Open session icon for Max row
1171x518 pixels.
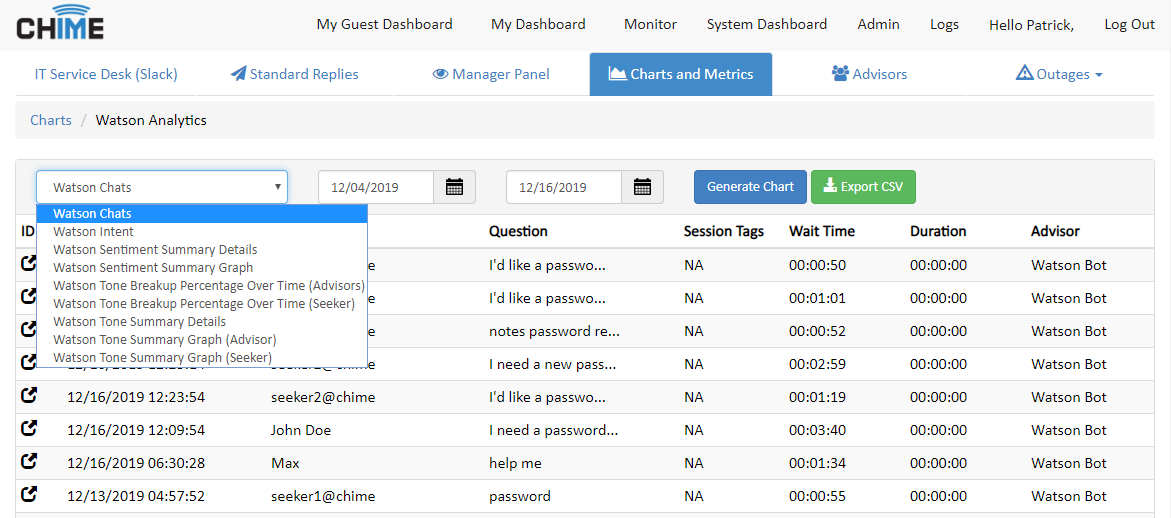(x=28, y=461)
